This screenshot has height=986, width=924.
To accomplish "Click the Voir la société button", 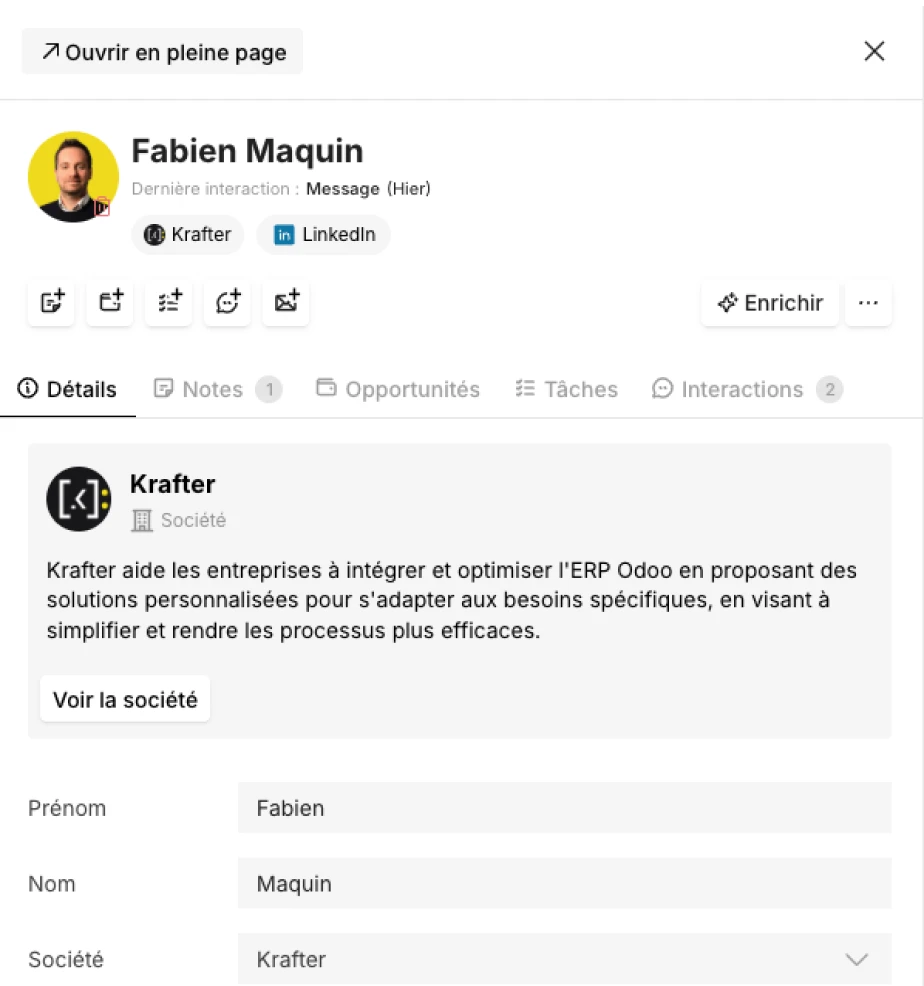I will 124,698.
